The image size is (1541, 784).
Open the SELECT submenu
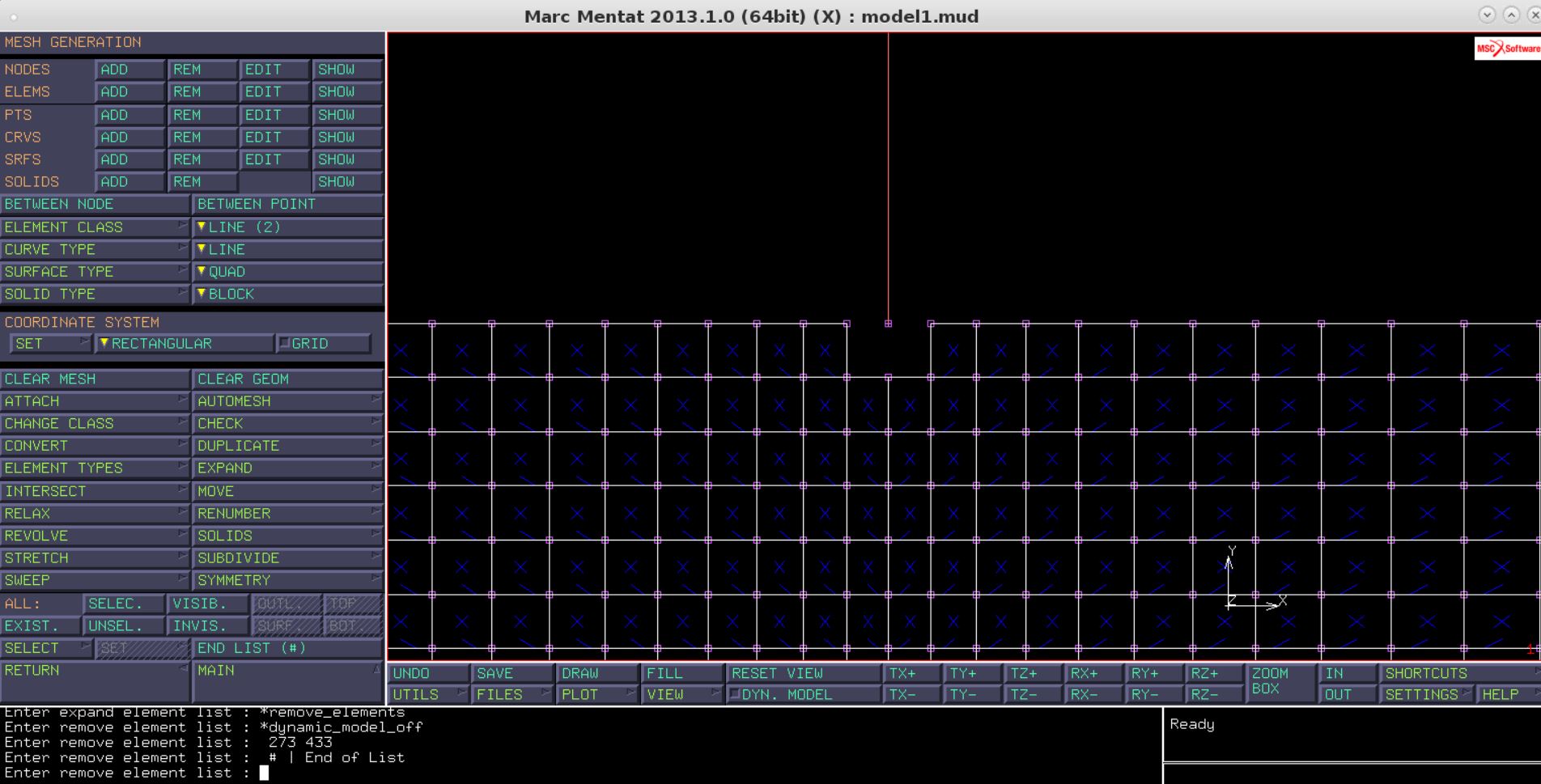pos(46,648)
